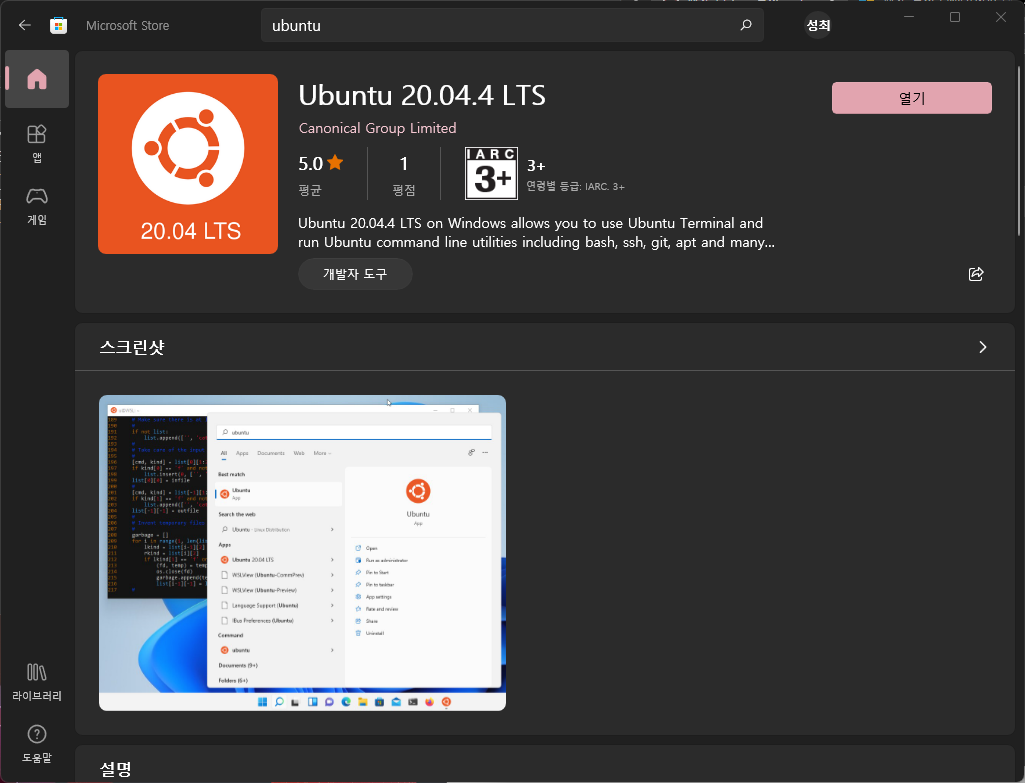Open the 도움말 (Help) section
The width and height of the screenshot is (1025, 783).
pyautogui.click(x=37, y=744)
